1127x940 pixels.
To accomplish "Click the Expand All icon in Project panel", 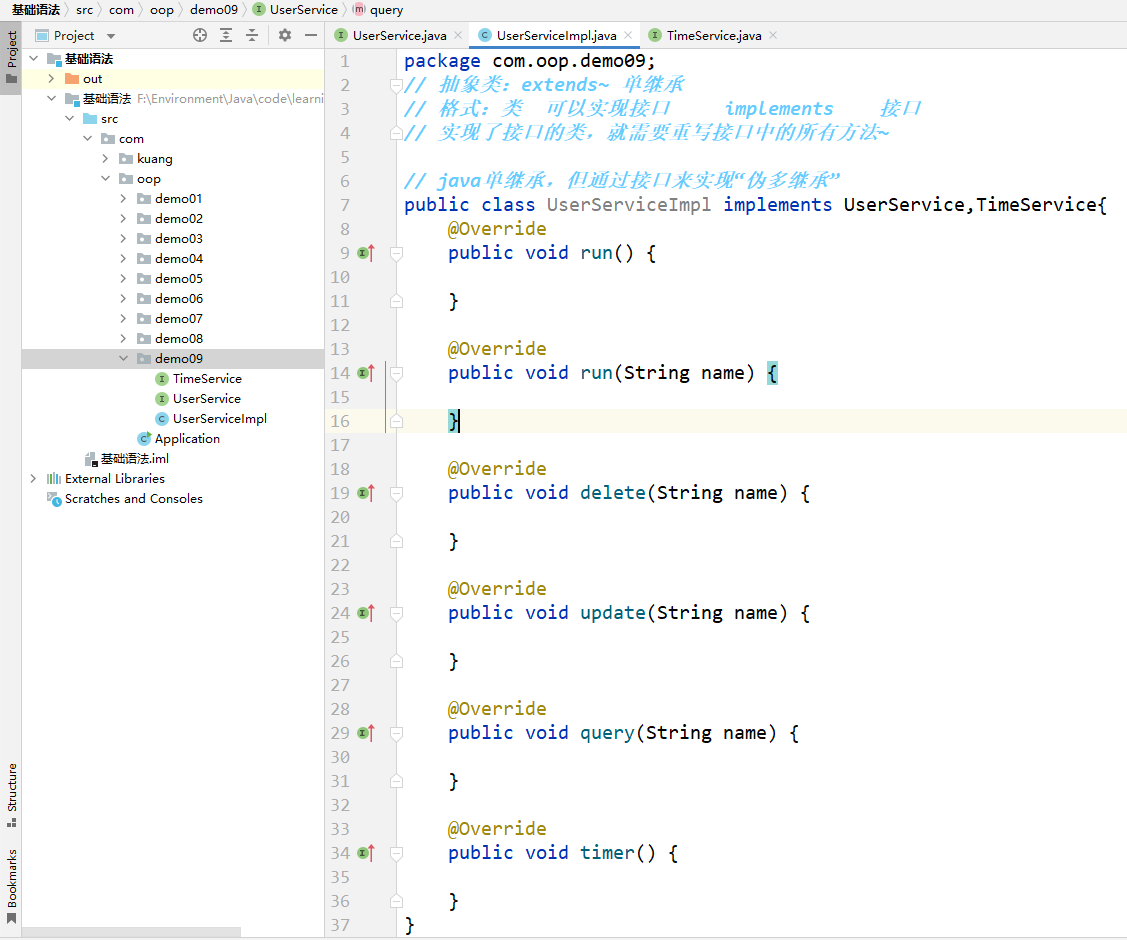I will (226, 35).
